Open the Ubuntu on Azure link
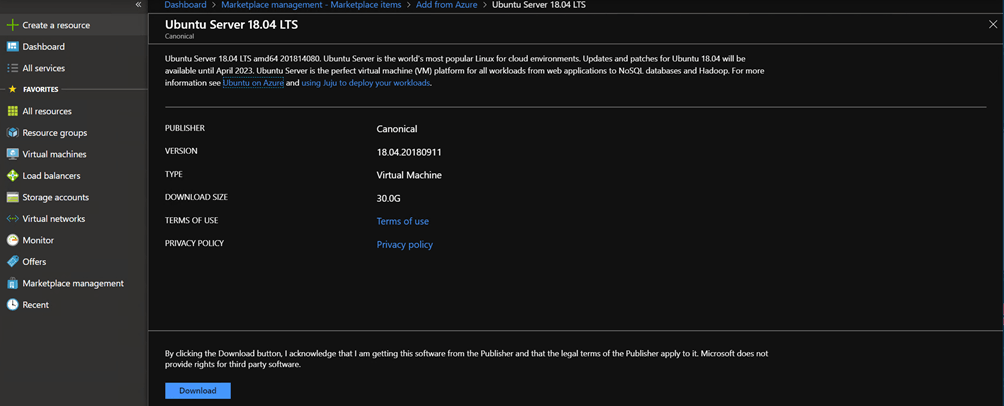Image resolution: width=1004 pixels, height=406 pixels. (x=253, y=83)
